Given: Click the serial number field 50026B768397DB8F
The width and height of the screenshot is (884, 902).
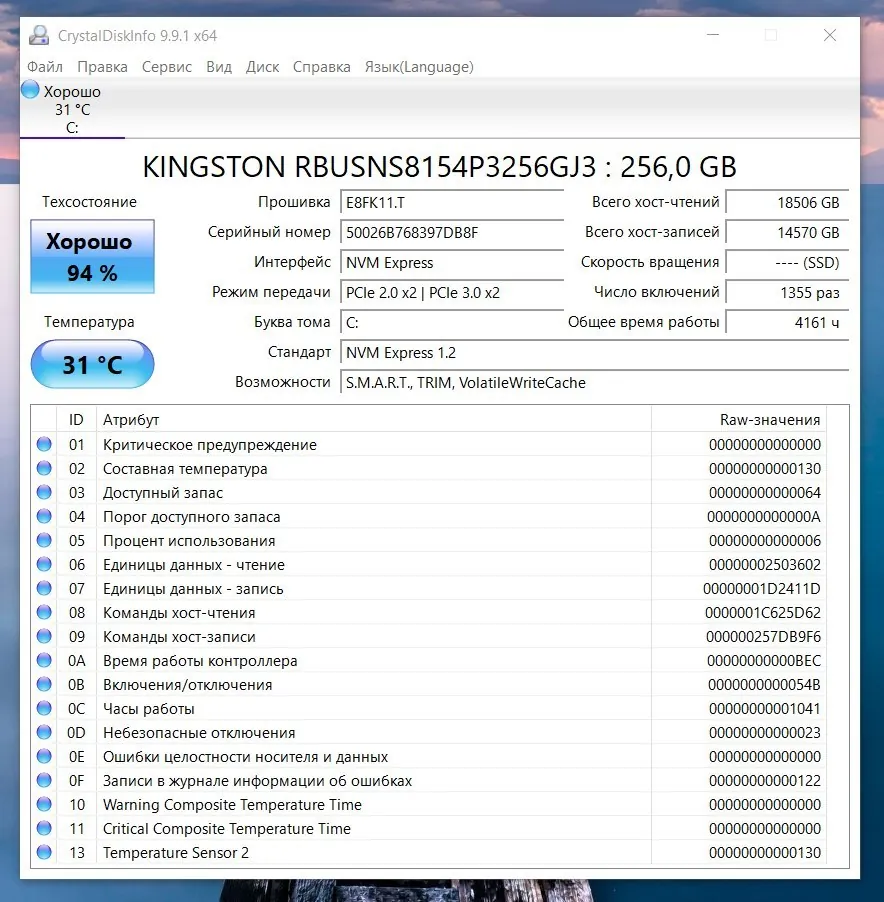Looking at the screenshot, I should coord(451,232).
